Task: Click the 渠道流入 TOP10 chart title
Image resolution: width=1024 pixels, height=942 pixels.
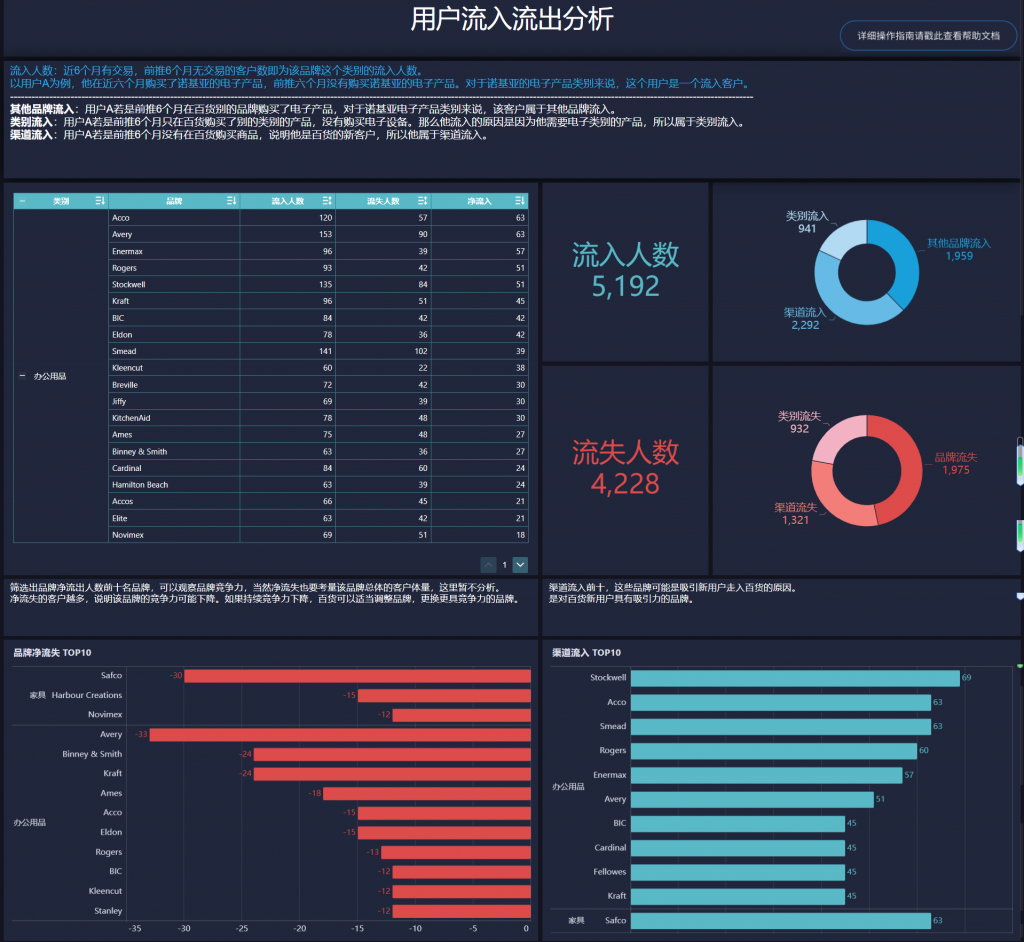Action: (x=586, y=653)
